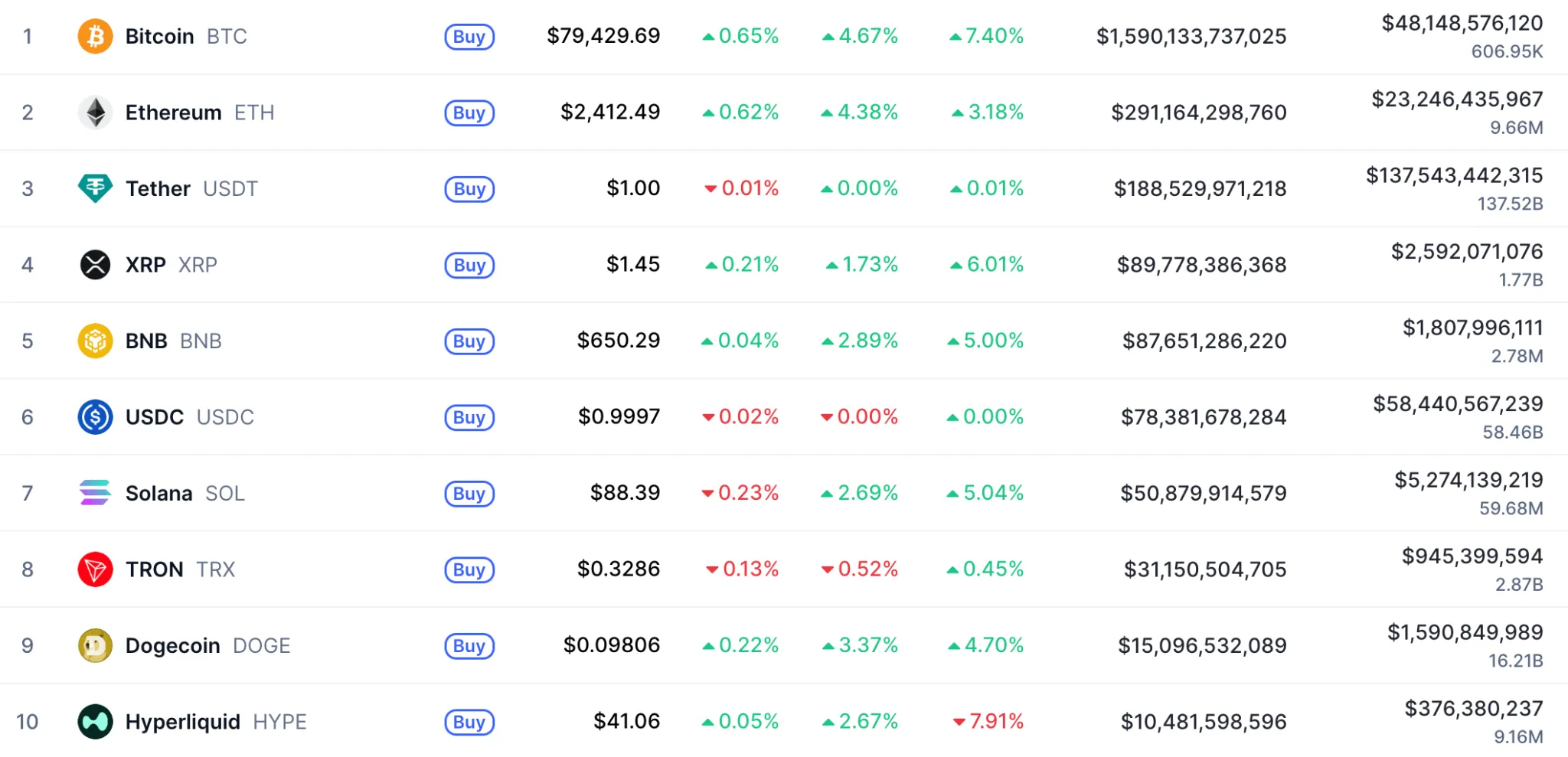The width and height of the screenshot is (1568, 757).
Task: Click the green up arrow beside Bitcoin's 0.65%
Action: [x=708, y=35]
